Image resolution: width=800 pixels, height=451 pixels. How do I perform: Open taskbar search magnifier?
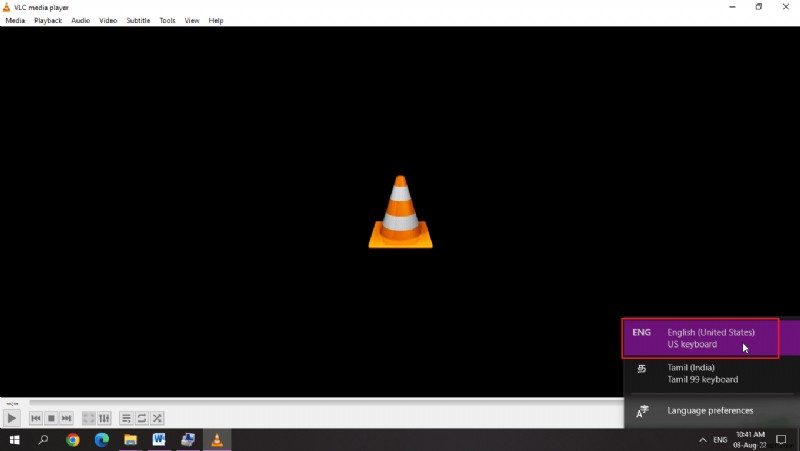[x=43, y=440]
